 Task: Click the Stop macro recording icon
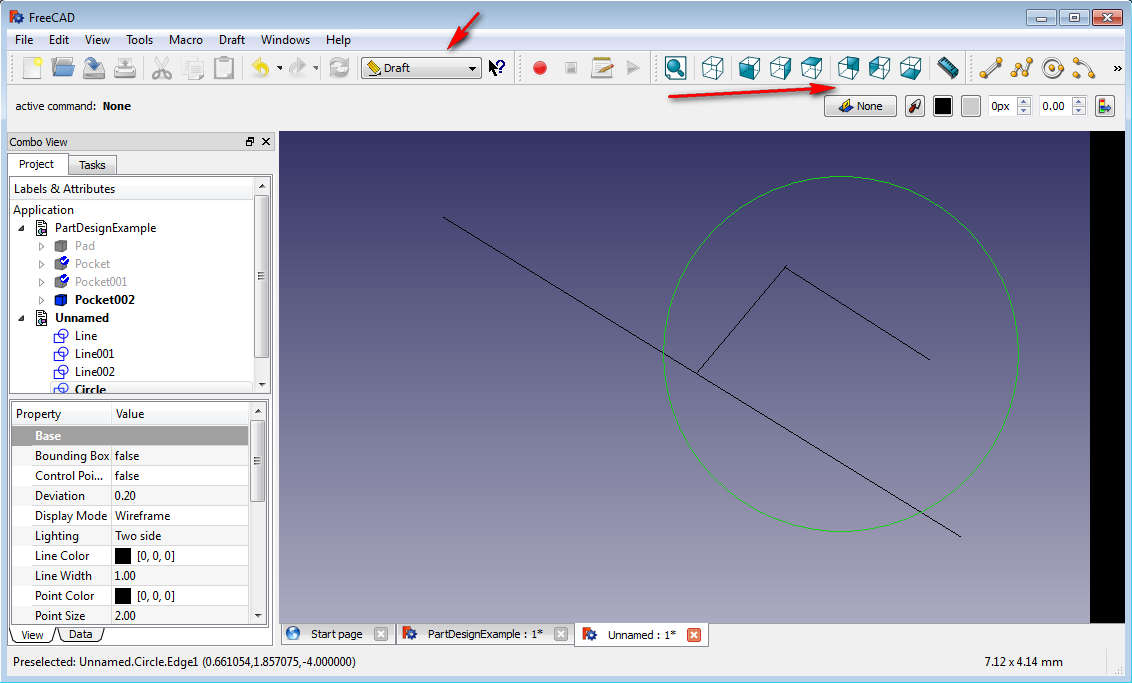tap(570, 68)
